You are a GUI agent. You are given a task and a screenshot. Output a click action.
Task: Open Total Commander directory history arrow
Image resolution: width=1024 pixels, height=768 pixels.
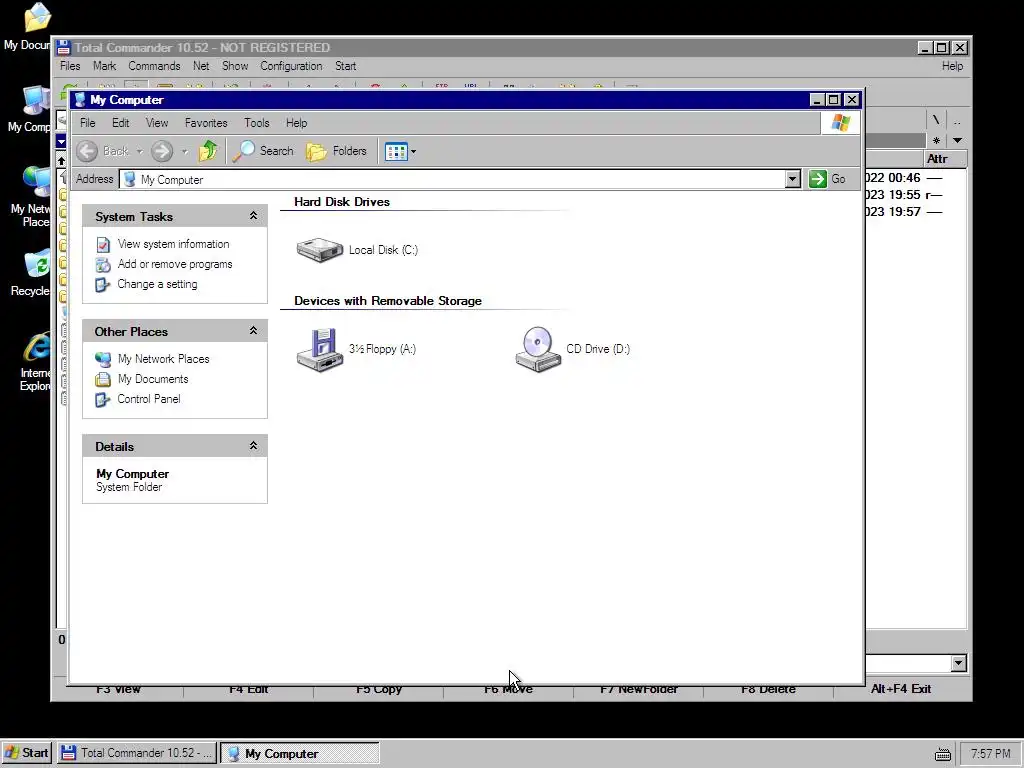point(957,140)
